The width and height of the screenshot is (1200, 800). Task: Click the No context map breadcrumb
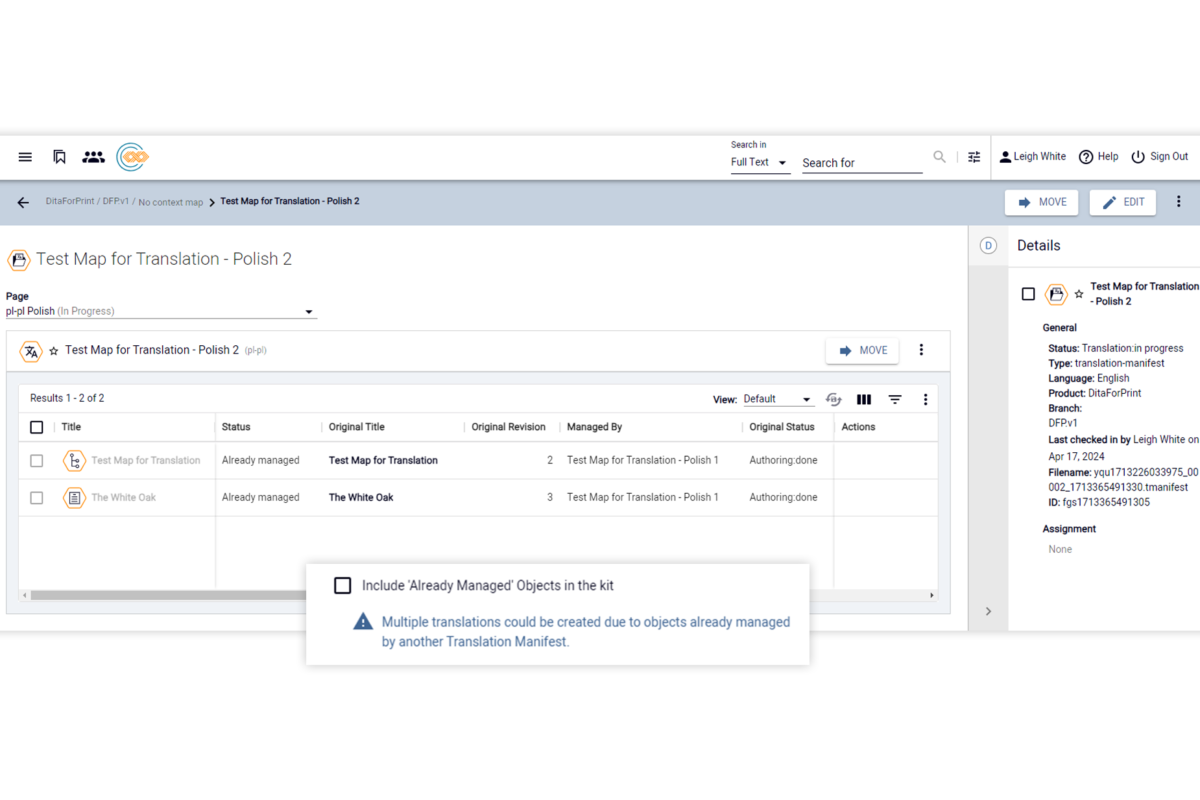[x=170, y=202]
